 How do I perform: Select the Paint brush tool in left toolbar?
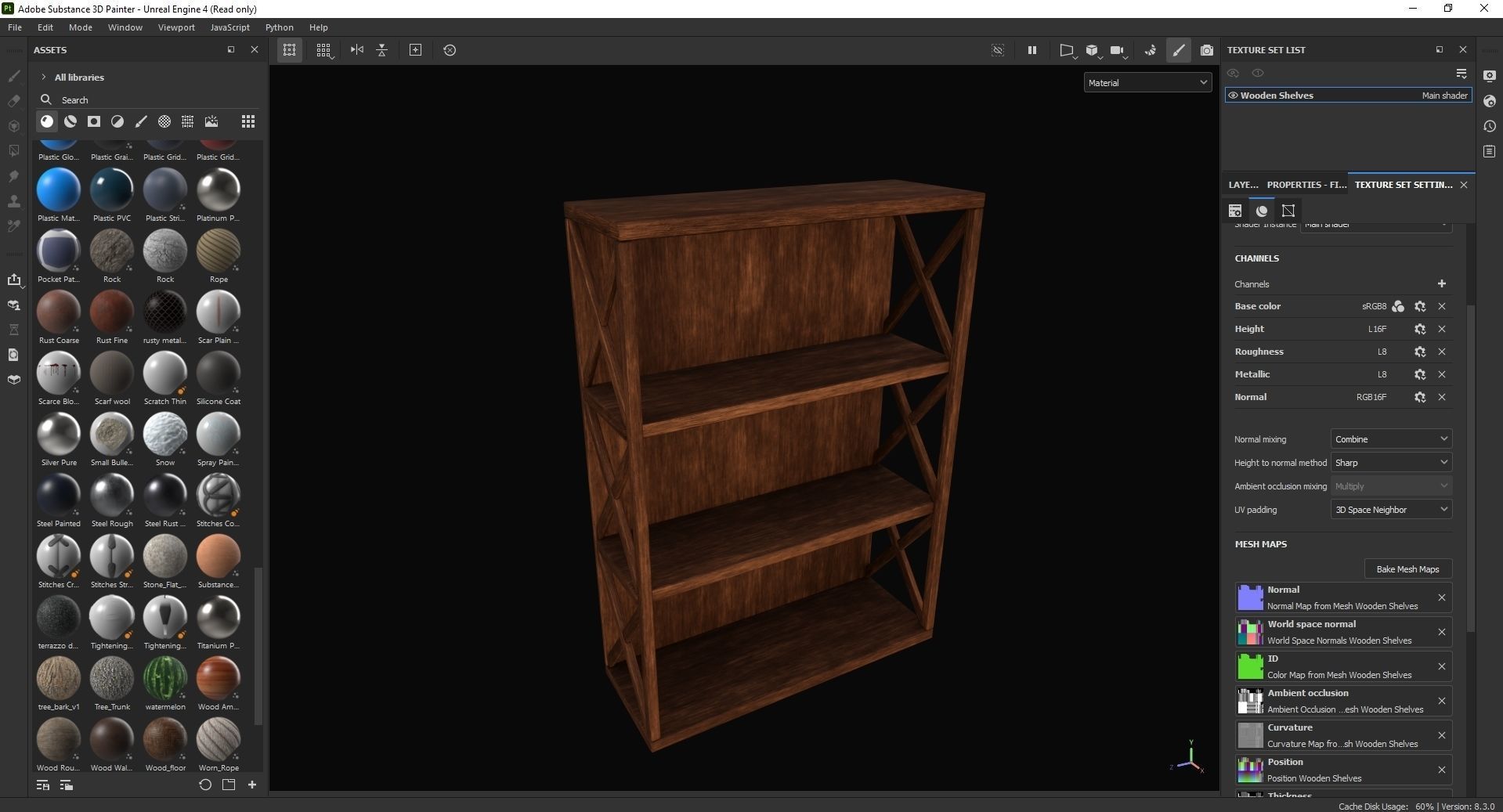pos(13,76)
